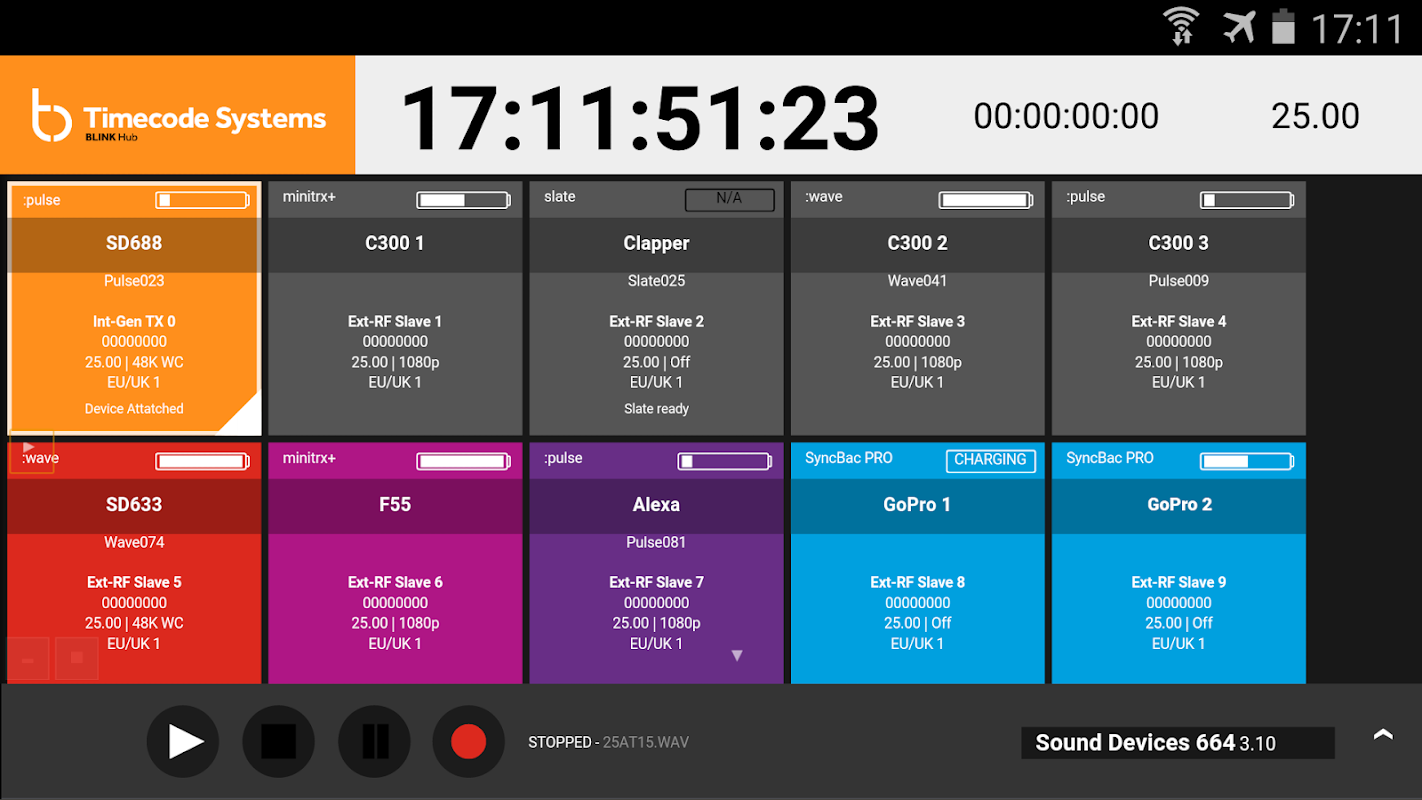Select the GoPro 2 device name
This screenshot has height=800, width=1422.
(x=1179, y=504)
